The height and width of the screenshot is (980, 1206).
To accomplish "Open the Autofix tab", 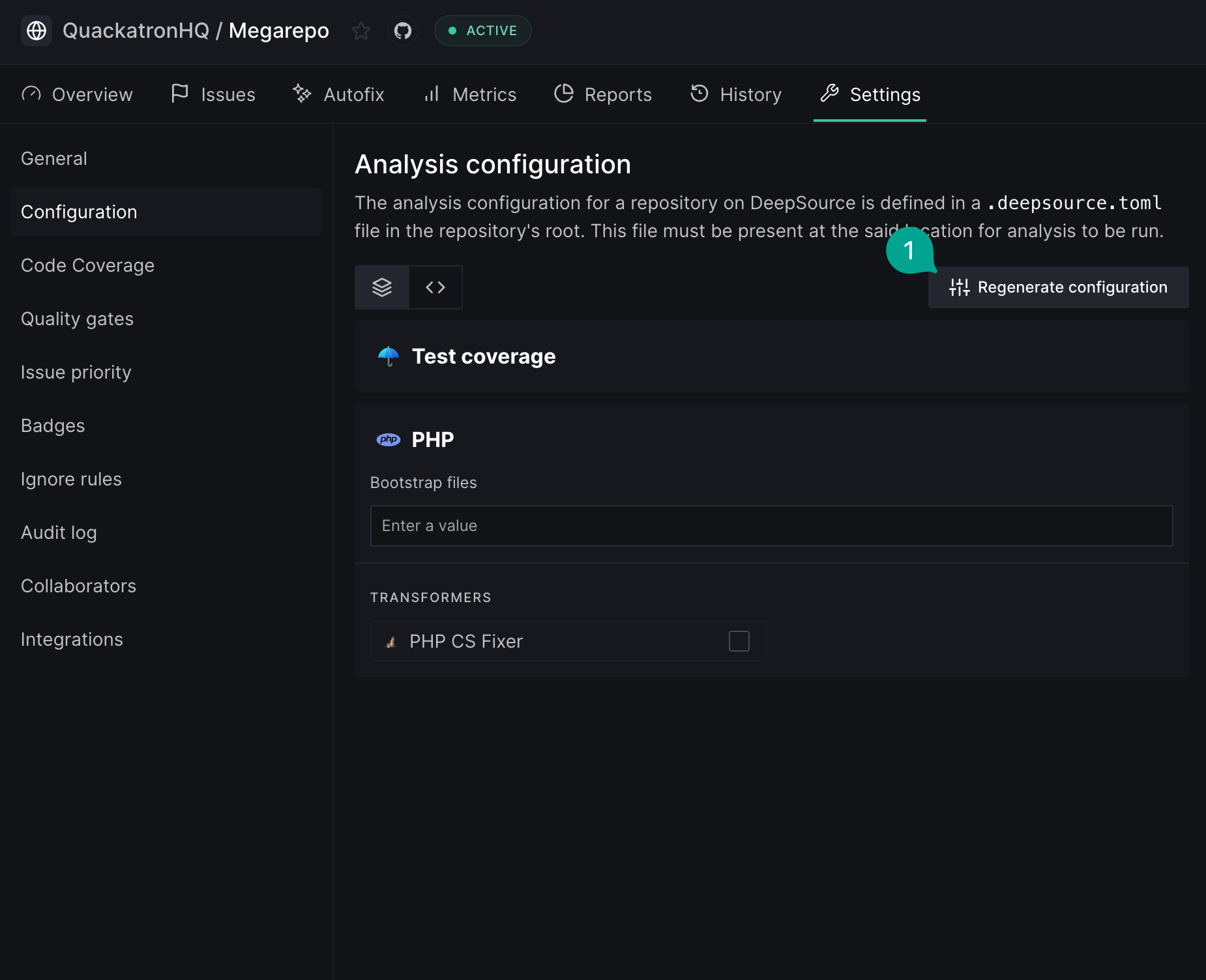I will coord(339,94).
